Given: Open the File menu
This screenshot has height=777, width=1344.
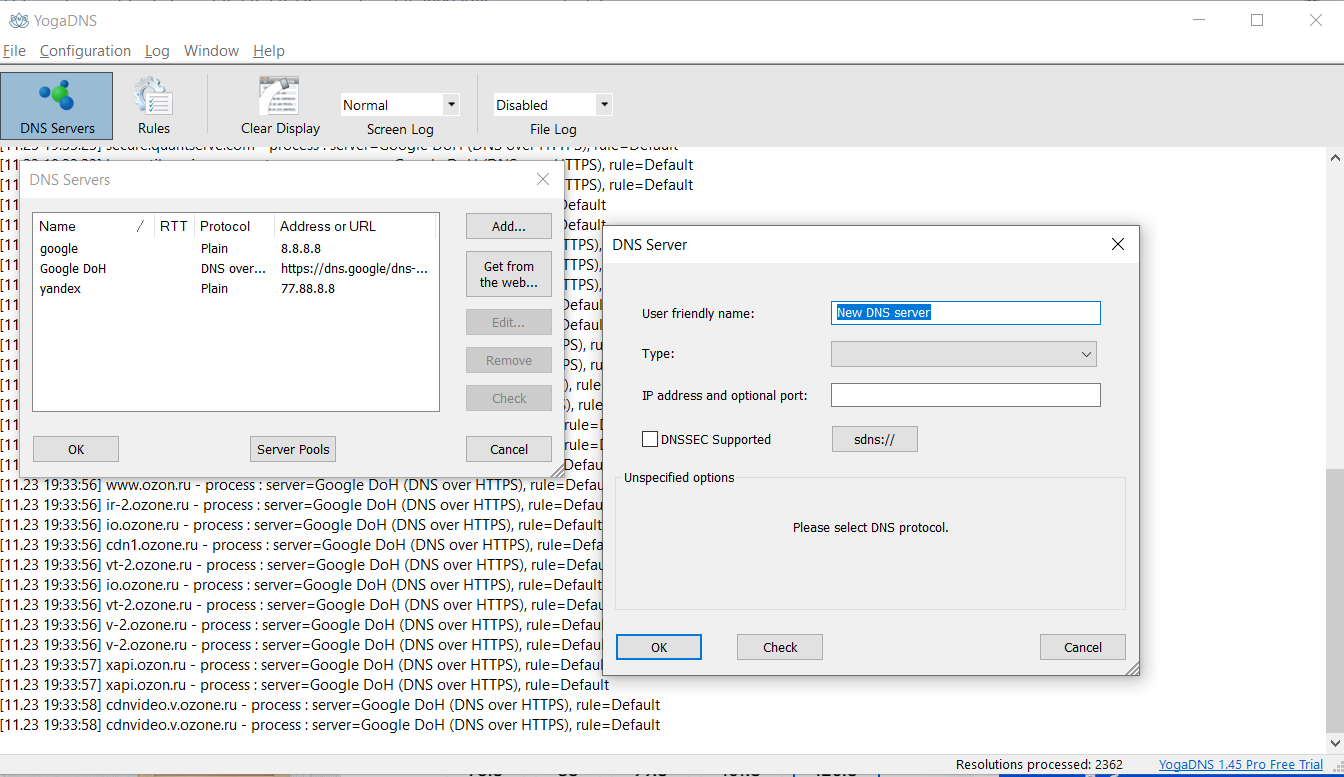Looking at the screenshot, I should (14, 51).
